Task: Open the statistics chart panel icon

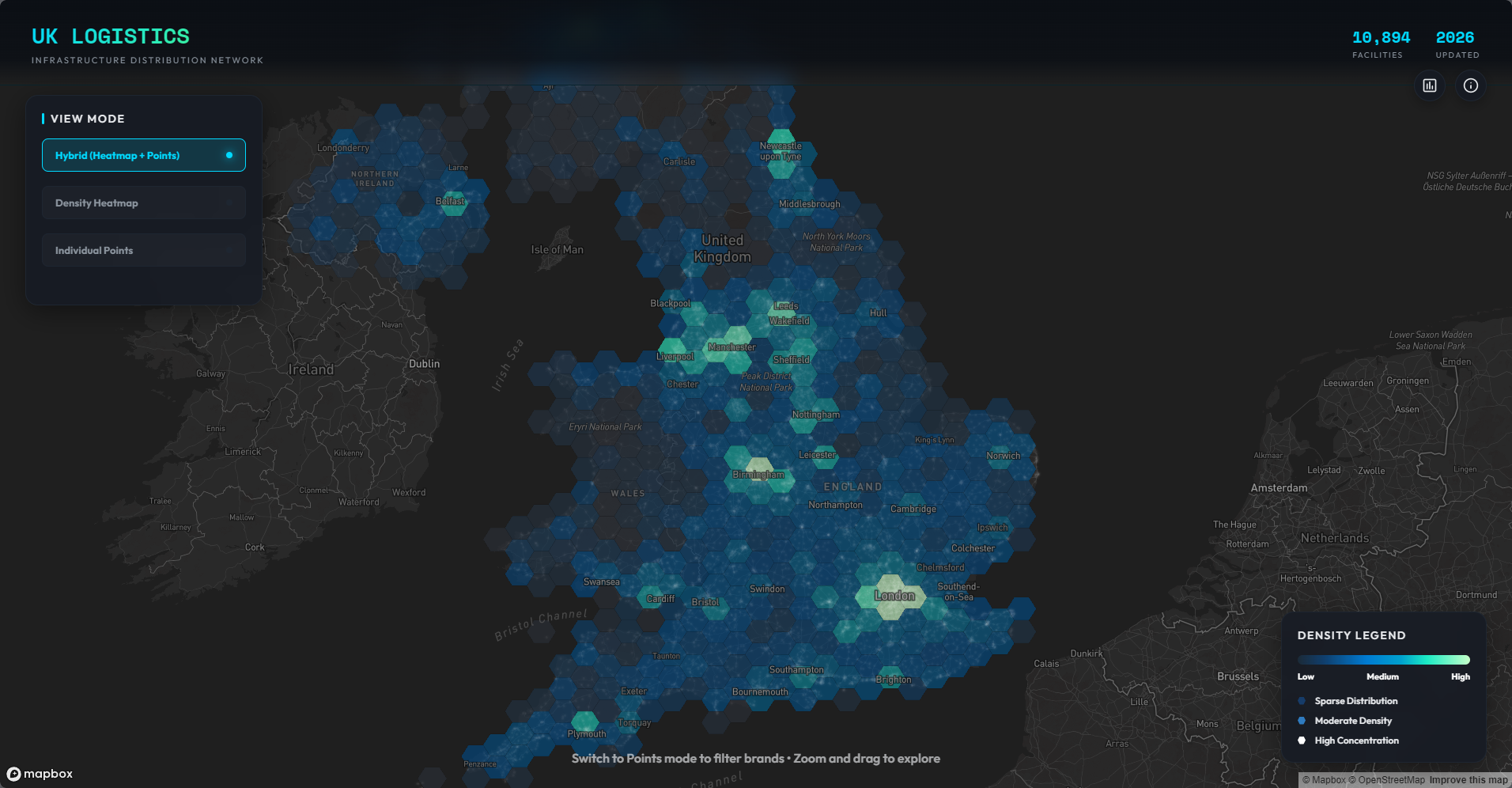Action: (1429, 85)
